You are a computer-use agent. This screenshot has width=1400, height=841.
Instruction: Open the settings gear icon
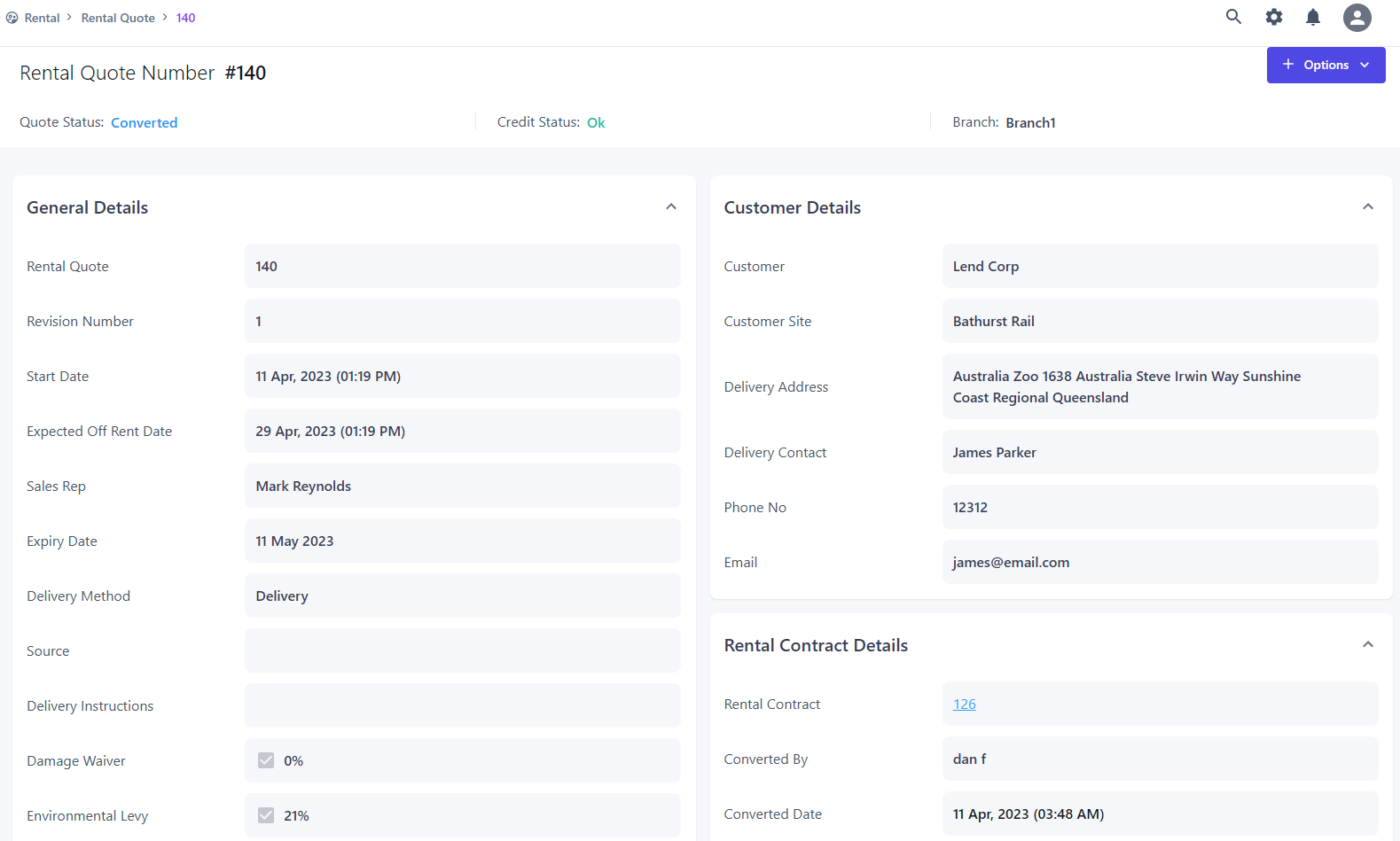1273,17
